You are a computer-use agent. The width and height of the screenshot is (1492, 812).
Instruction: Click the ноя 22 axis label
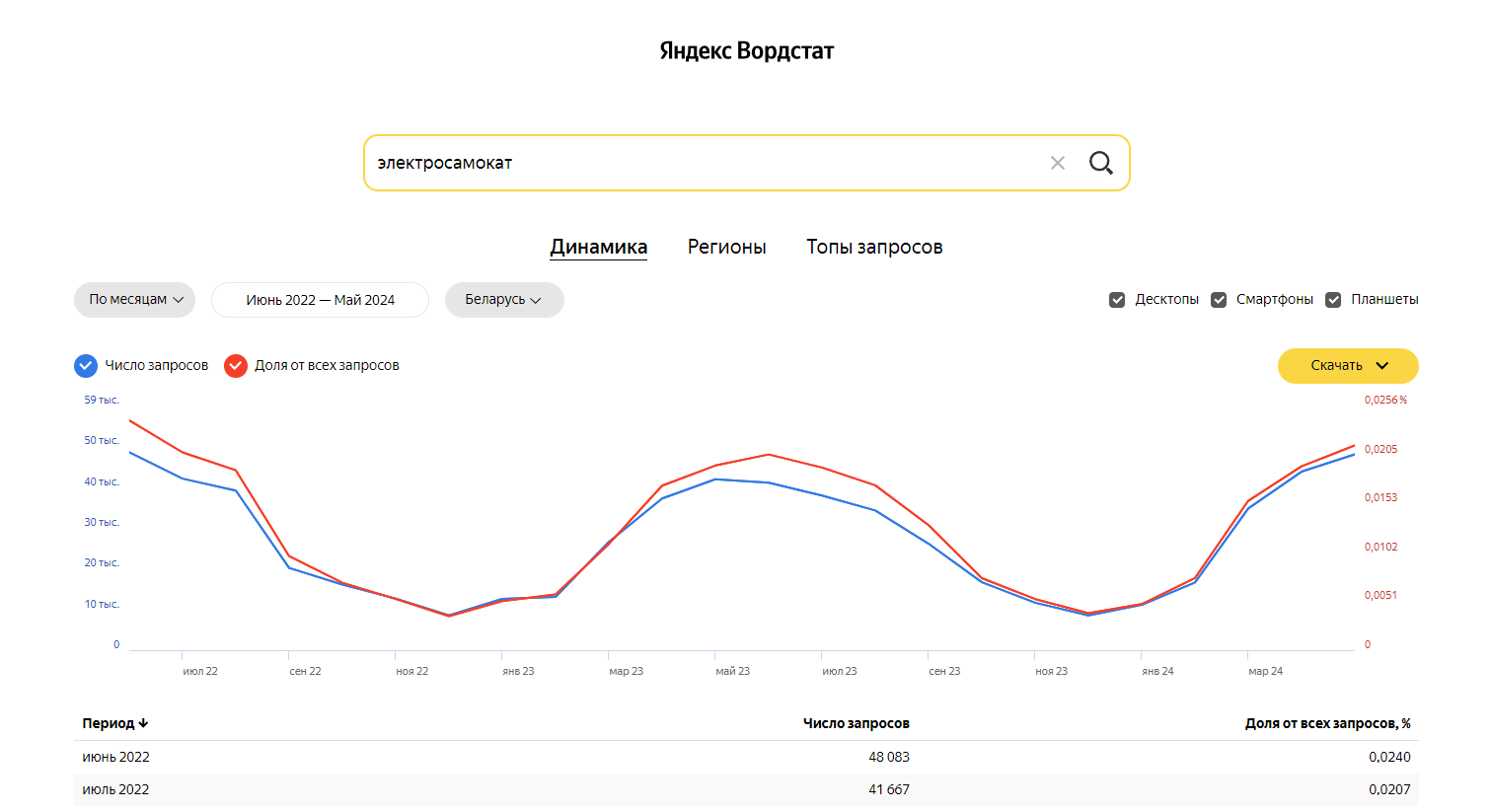(412, 671)
